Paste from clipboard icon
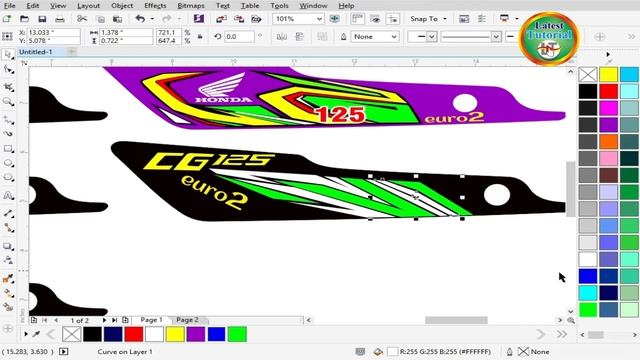This screenshot has height=360, width=640. 118,19
